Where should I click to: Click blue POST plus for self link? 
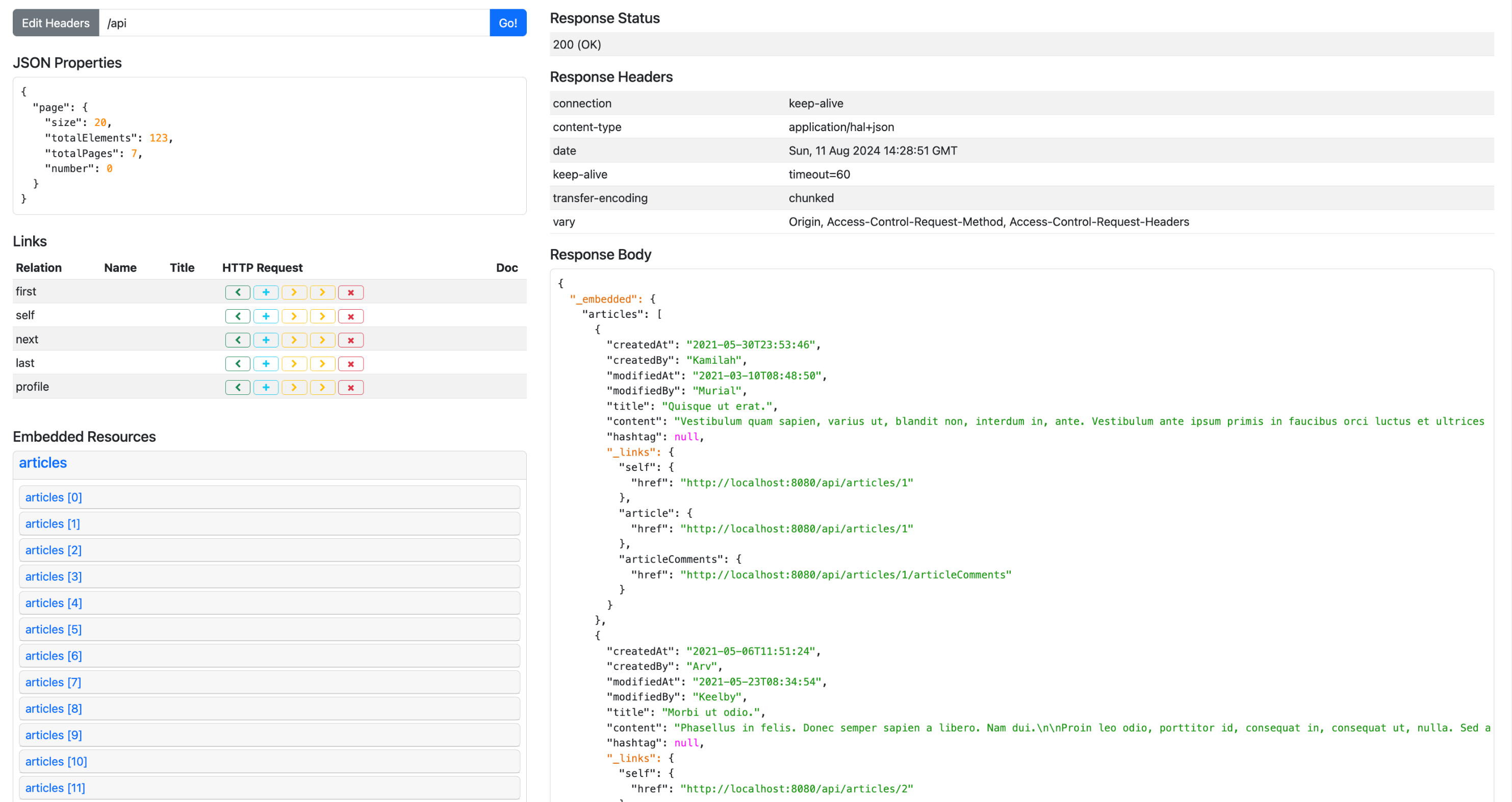coord(266,316)
